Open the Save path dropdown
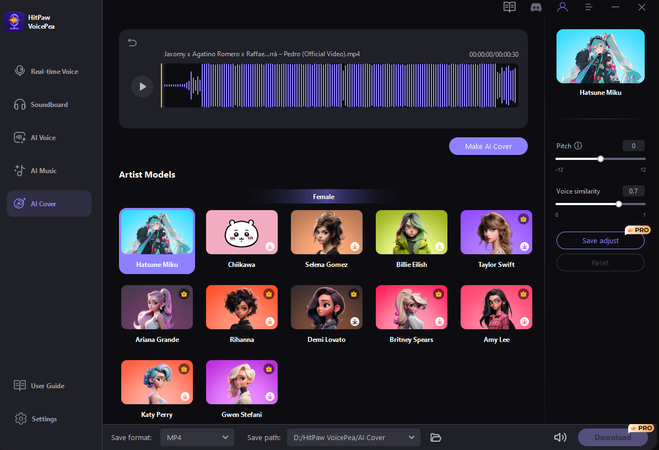The image size is (659, 450). tap(353, 437)
